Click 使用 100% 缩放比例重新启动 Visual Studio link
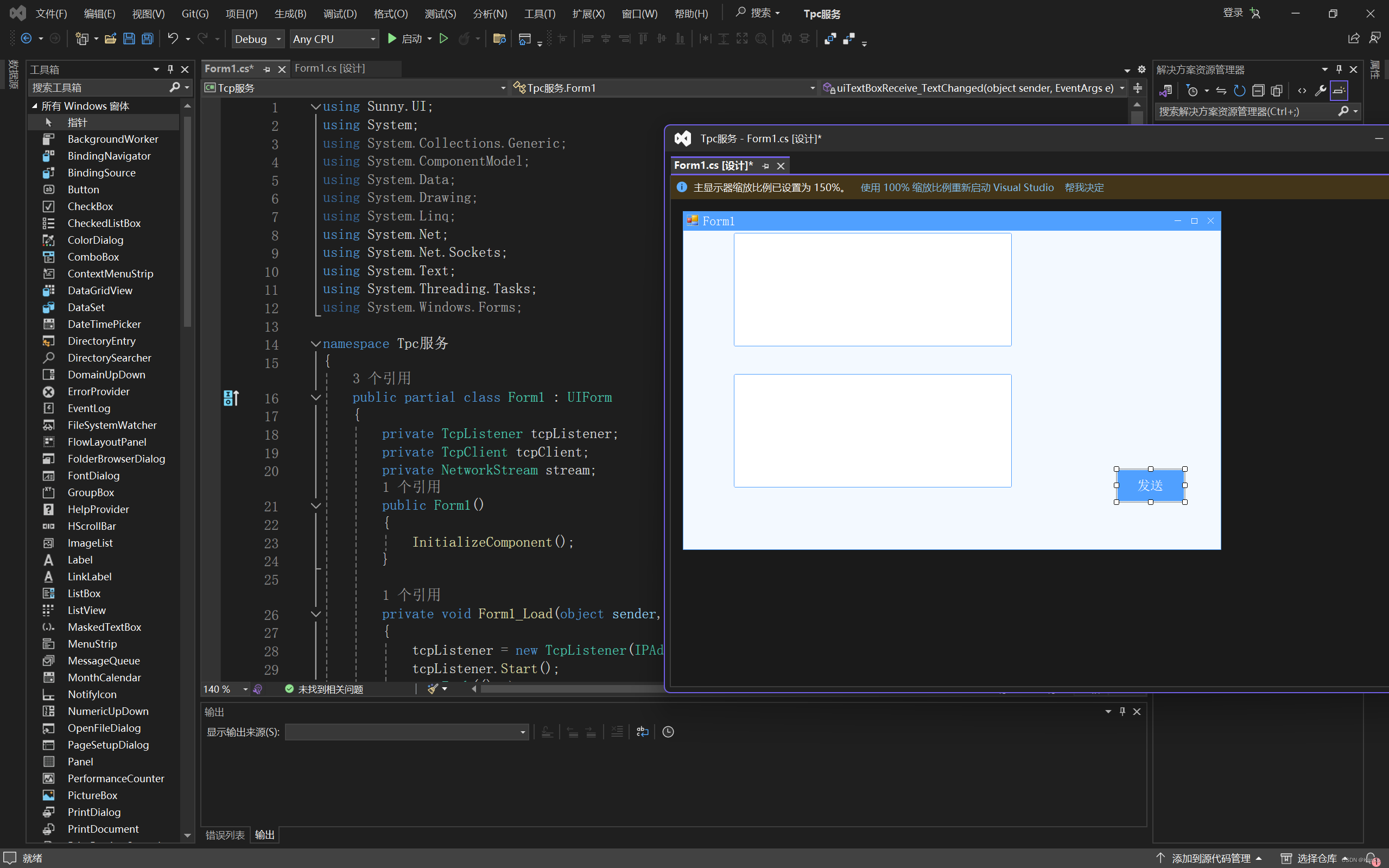This screenshot has height=868, width=1389. tap(957, 188)
